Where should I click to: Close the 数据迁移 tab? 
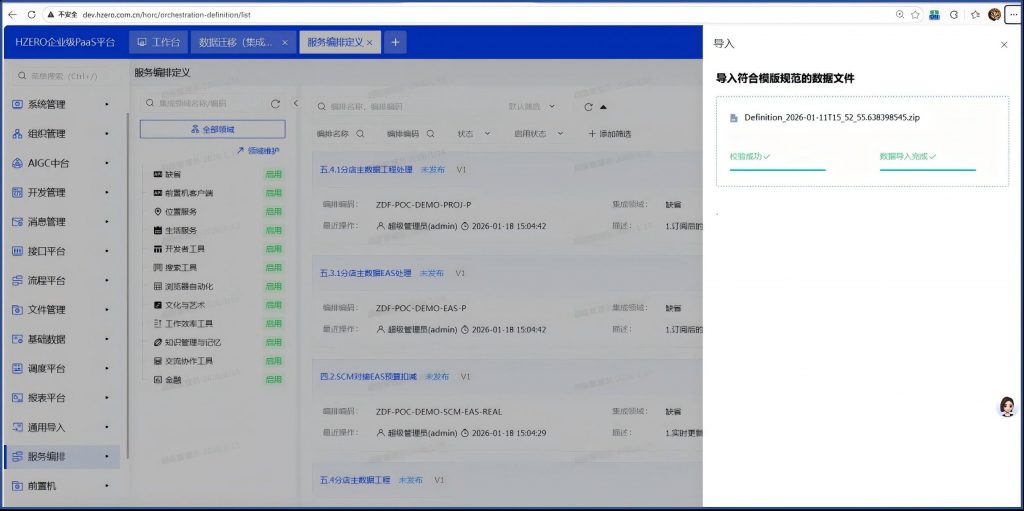pyautogui.click(x=285, y=43)
